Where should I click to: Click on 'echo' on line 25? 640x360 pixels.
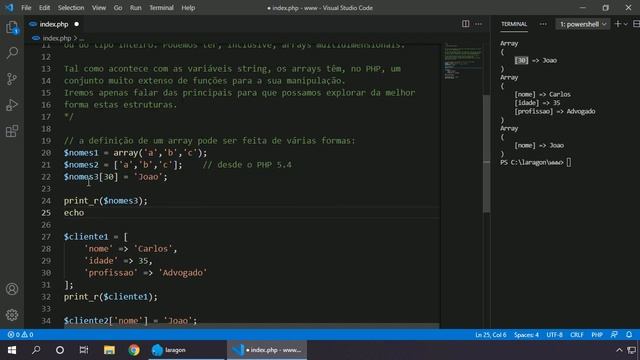pos(74,213)
